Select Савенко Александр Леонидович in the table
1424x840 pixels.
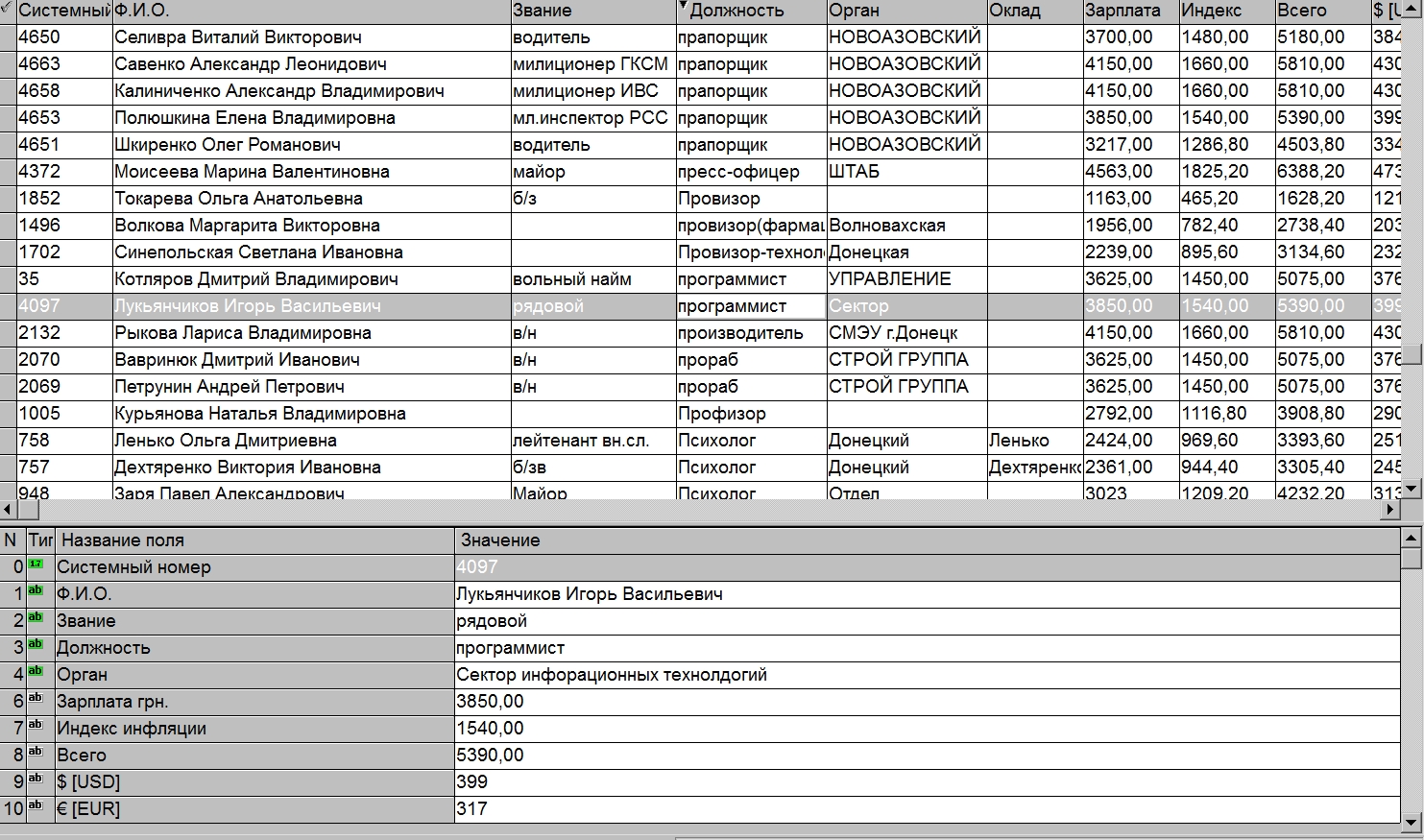[251, 64]
